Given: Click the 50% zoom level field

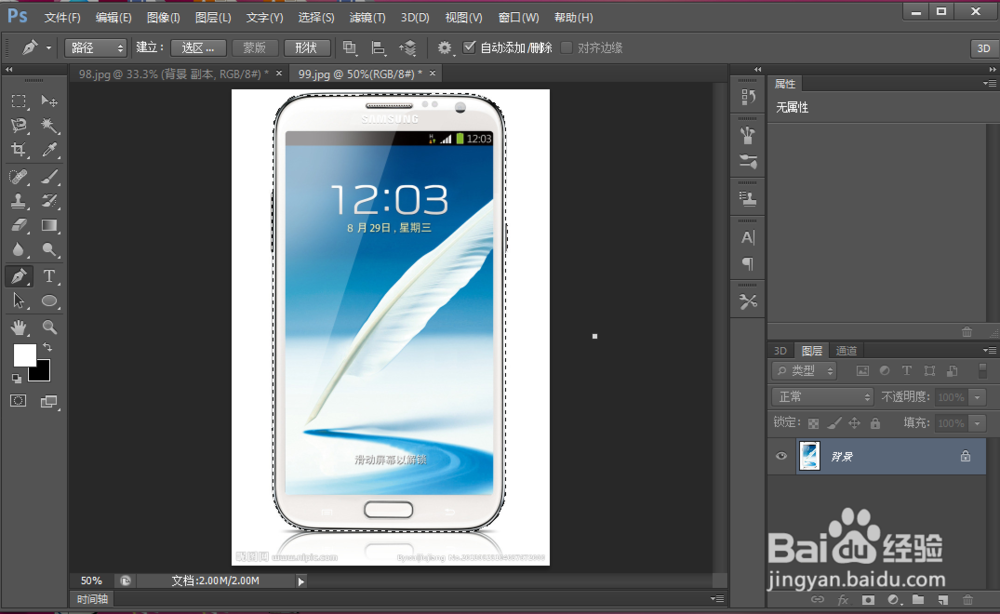Looking at the screenshot, I should (91, 581).
